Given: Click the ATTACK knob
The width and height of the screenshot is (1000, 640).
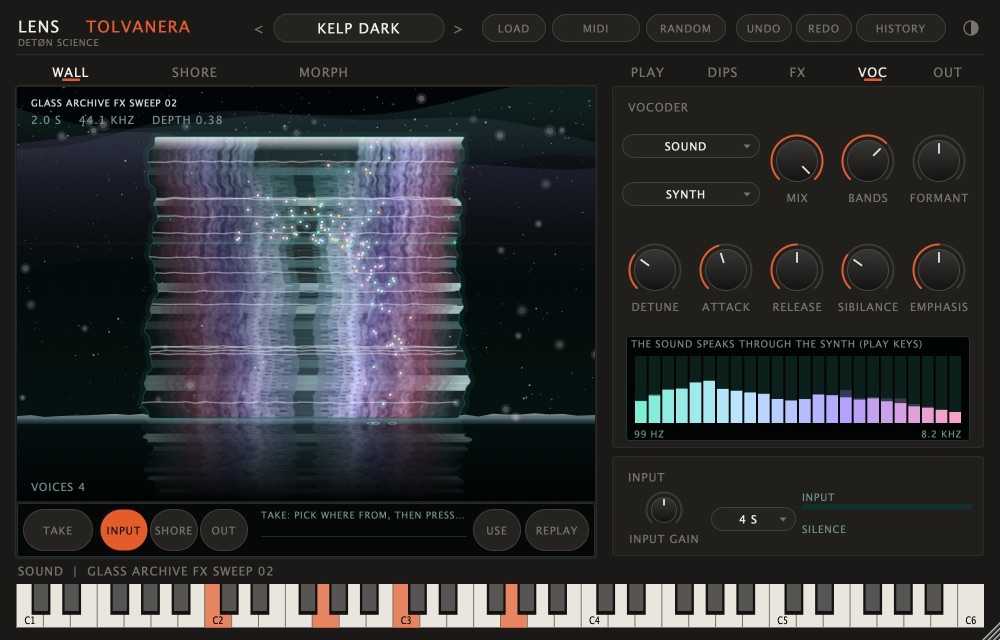Looking at the screenshot, I should click(x=726, y=269).
